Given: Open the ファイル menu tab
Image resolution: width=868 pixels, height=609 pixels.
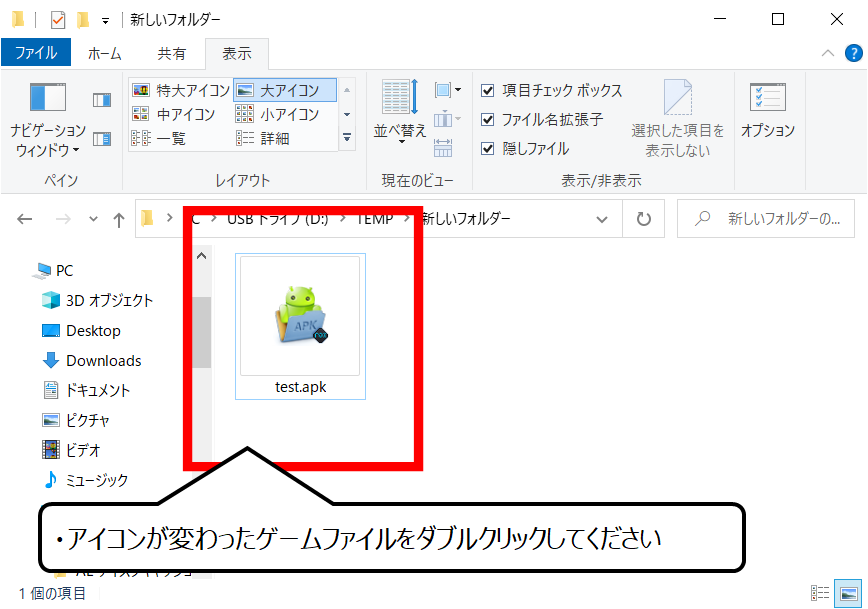Looking at the screenshot, I should pyautogui.click(x=36, y=53).
